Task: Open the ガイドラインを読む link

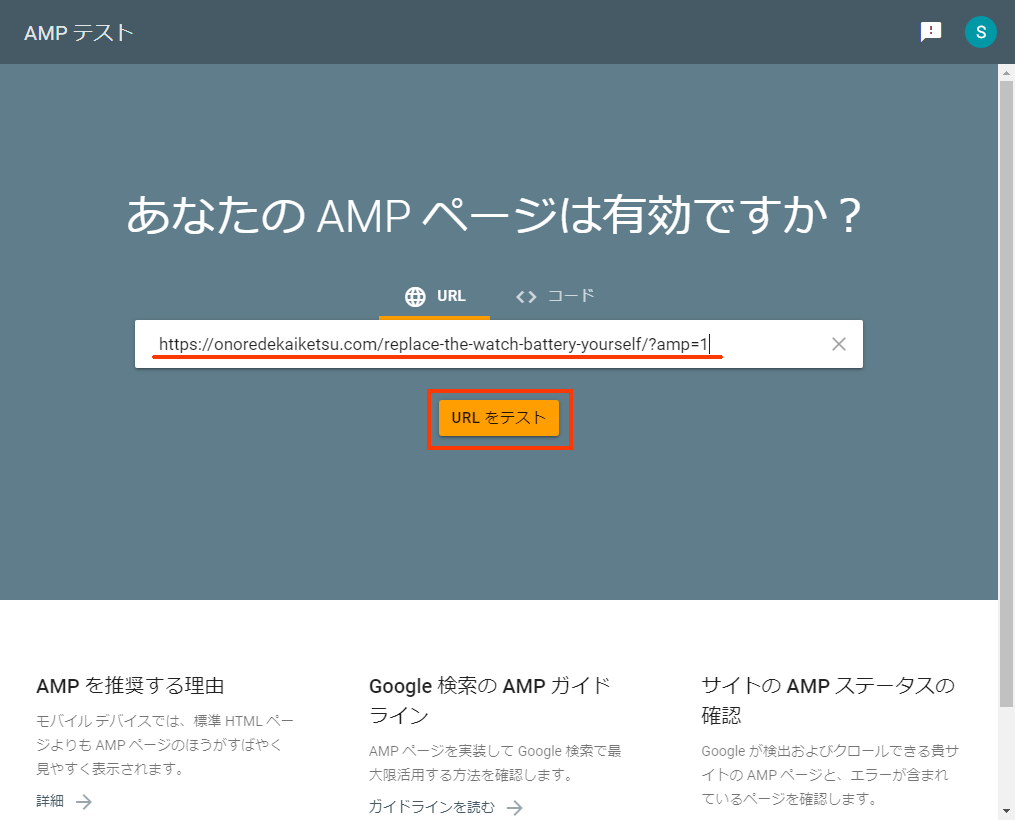Action: (445, 807)
